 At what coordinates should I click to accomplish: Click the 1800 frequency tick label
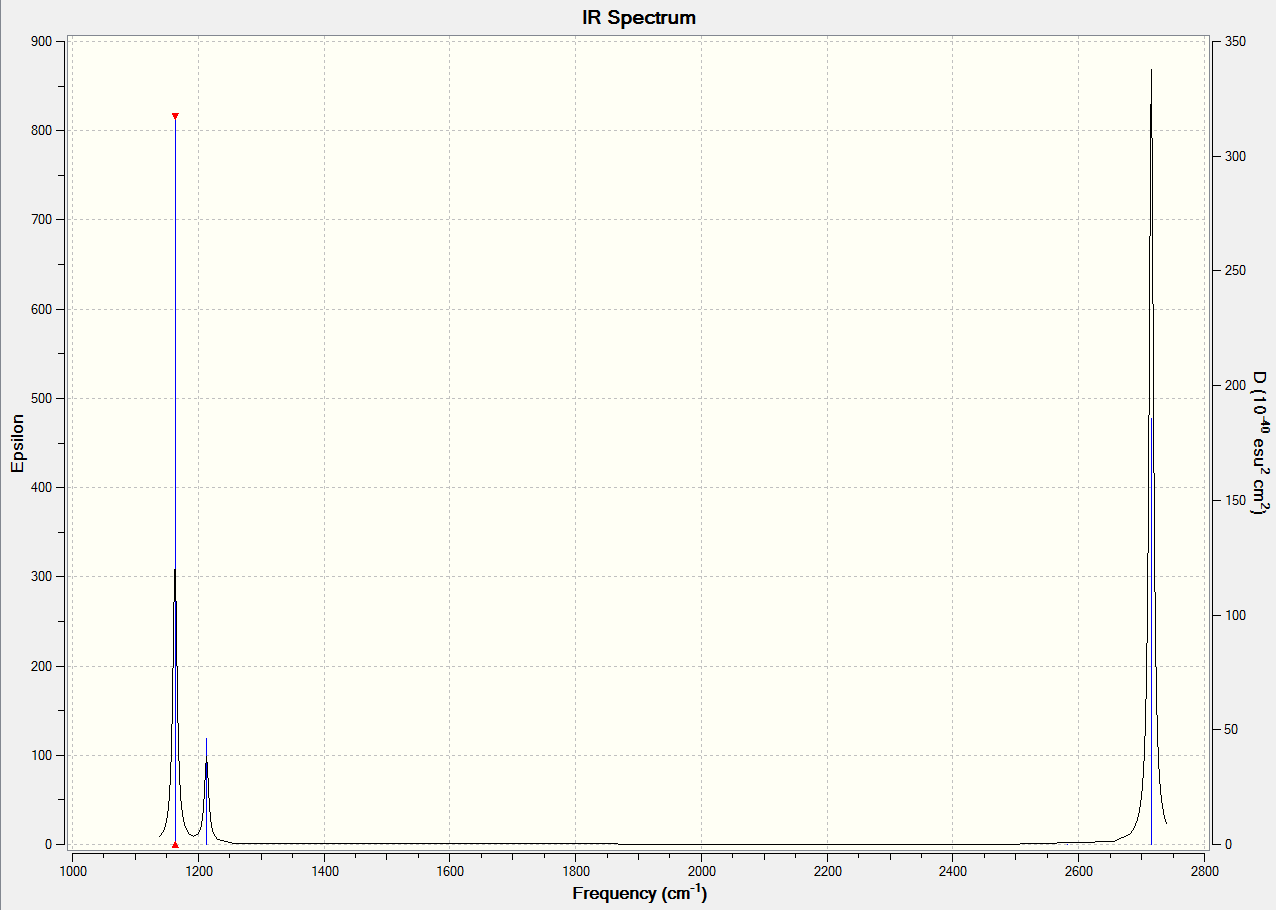pos(575,870)
